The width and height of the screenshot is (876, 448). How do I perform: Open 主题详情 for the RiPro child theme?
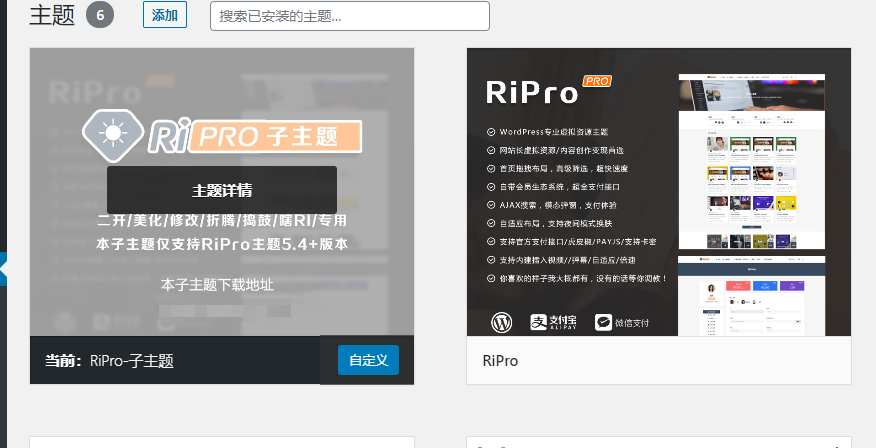(x=222, y=190)
